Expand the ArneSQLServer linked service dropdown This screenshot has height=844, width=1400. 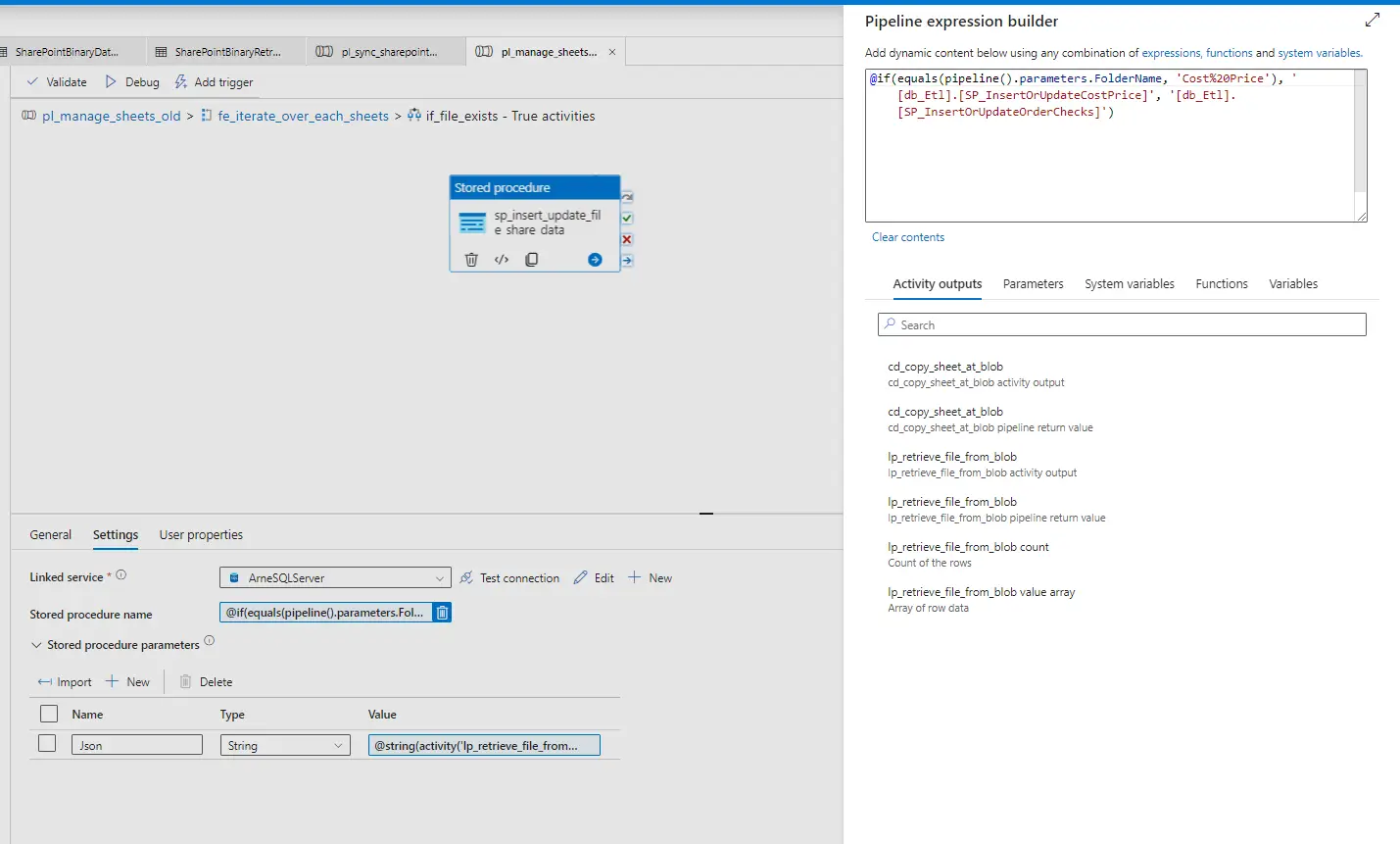[x=439, y=577]
